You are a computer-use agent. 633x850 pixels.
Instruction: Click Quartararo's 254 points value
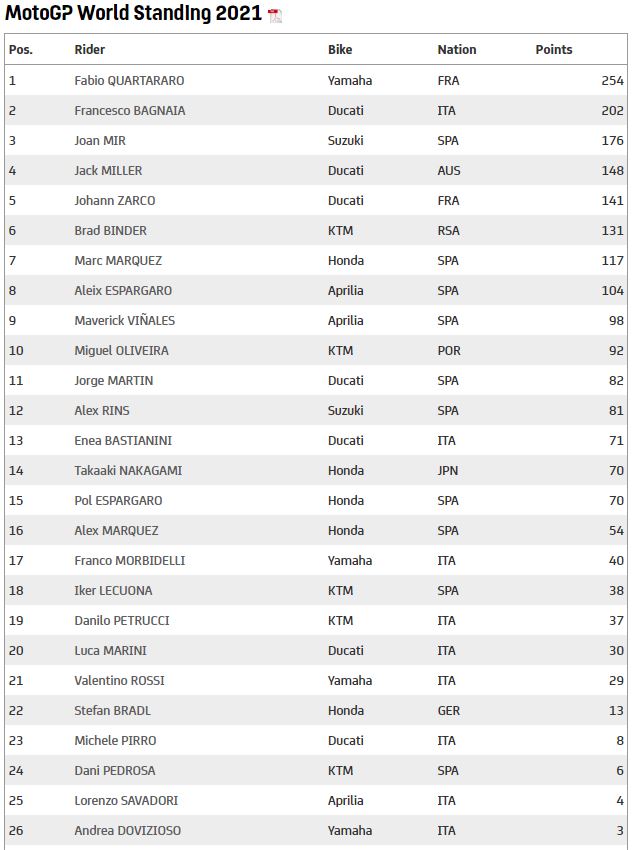click(x=612, y=80)
